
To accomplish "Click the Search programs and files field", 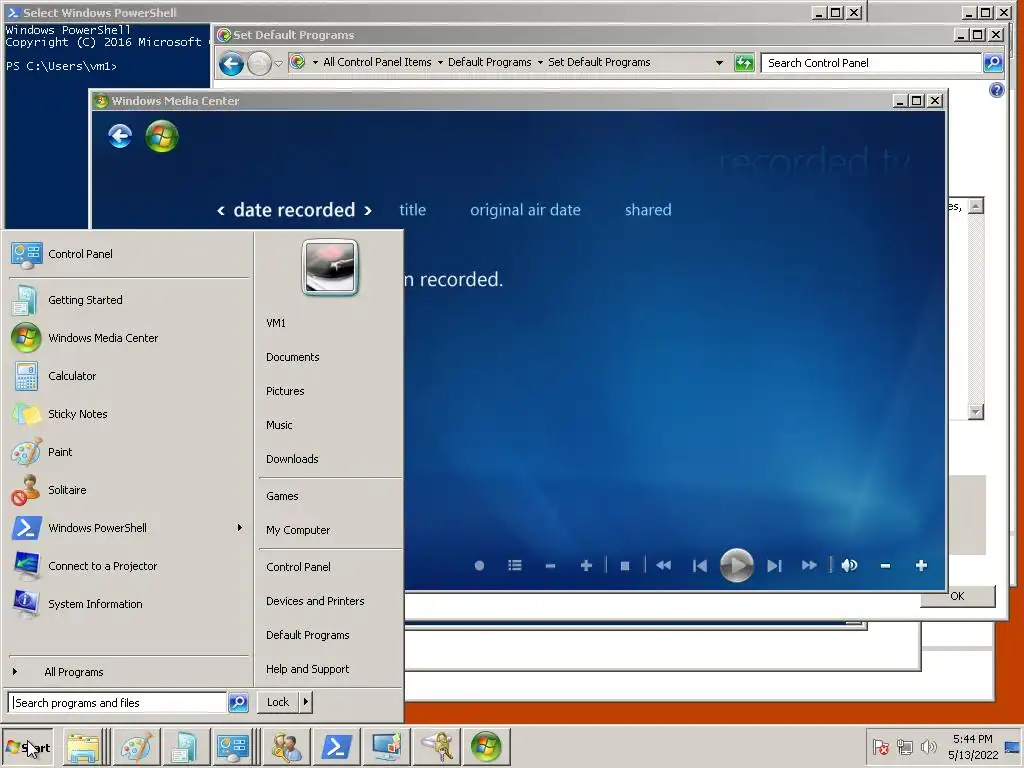I will (118, 703).
